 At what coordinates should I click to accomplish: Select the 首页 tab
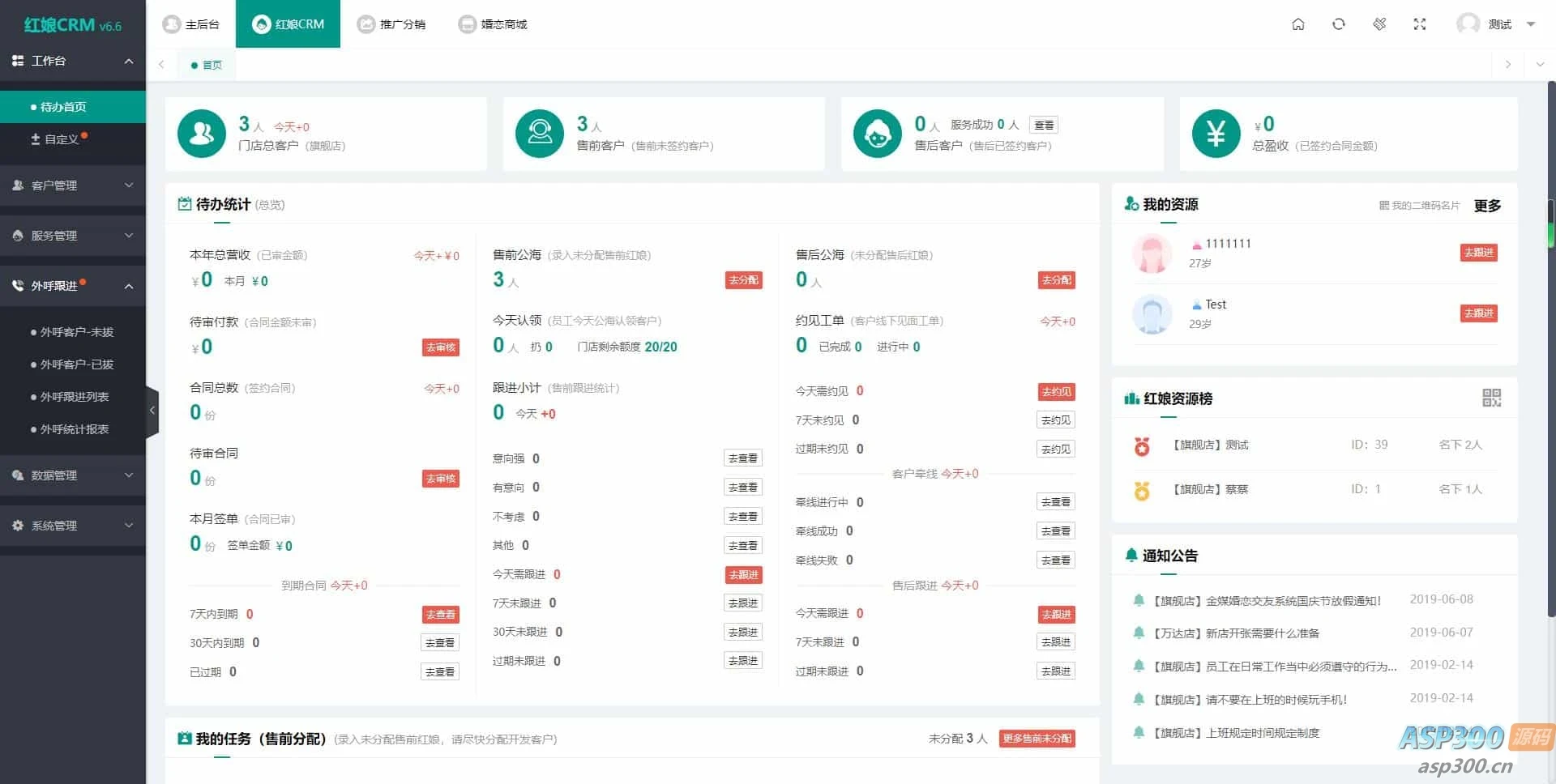click(205, 65)
